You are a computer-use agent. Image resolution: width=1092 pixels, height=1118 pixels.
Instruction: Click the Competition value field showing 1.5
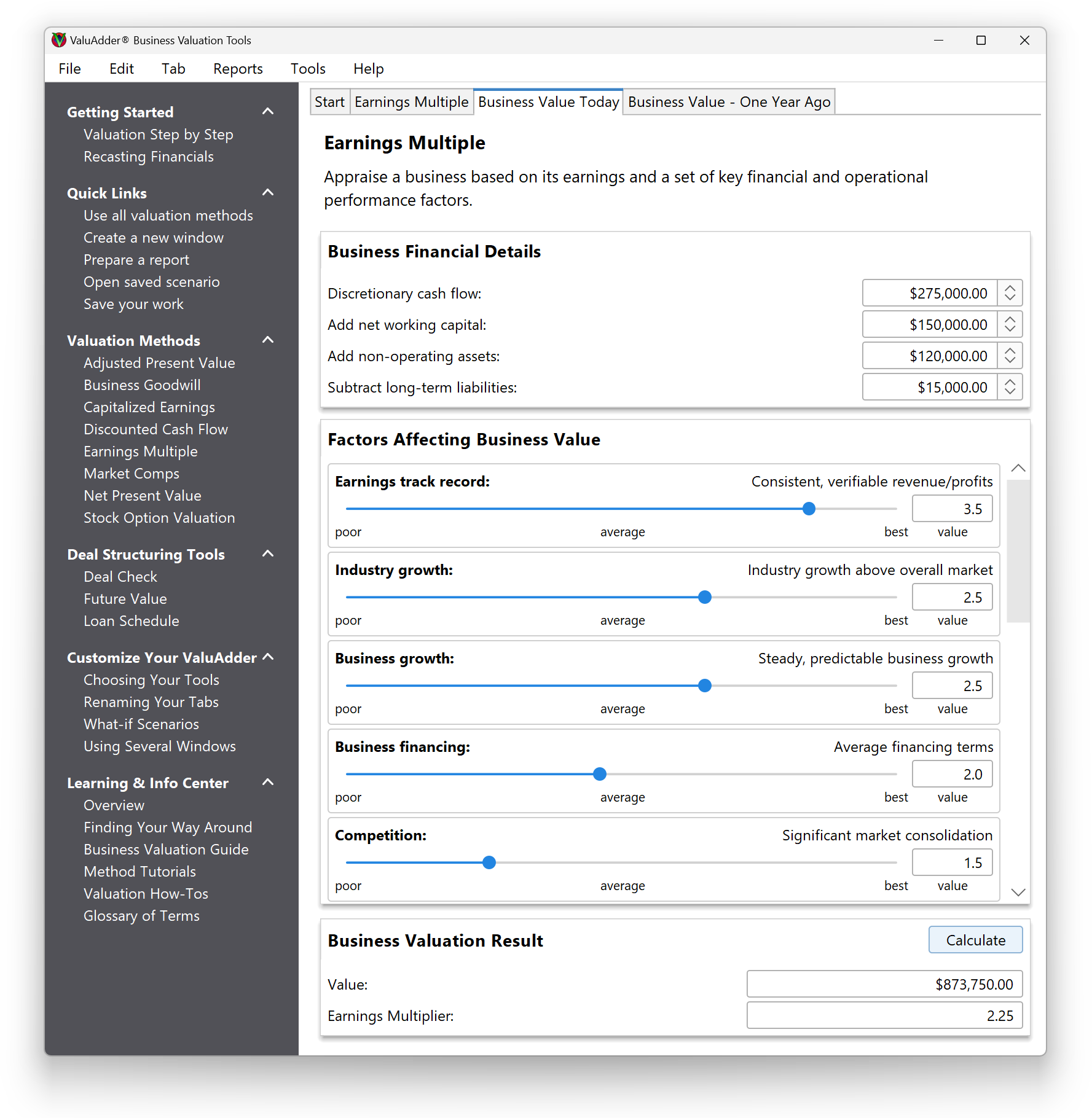(952, 862)
